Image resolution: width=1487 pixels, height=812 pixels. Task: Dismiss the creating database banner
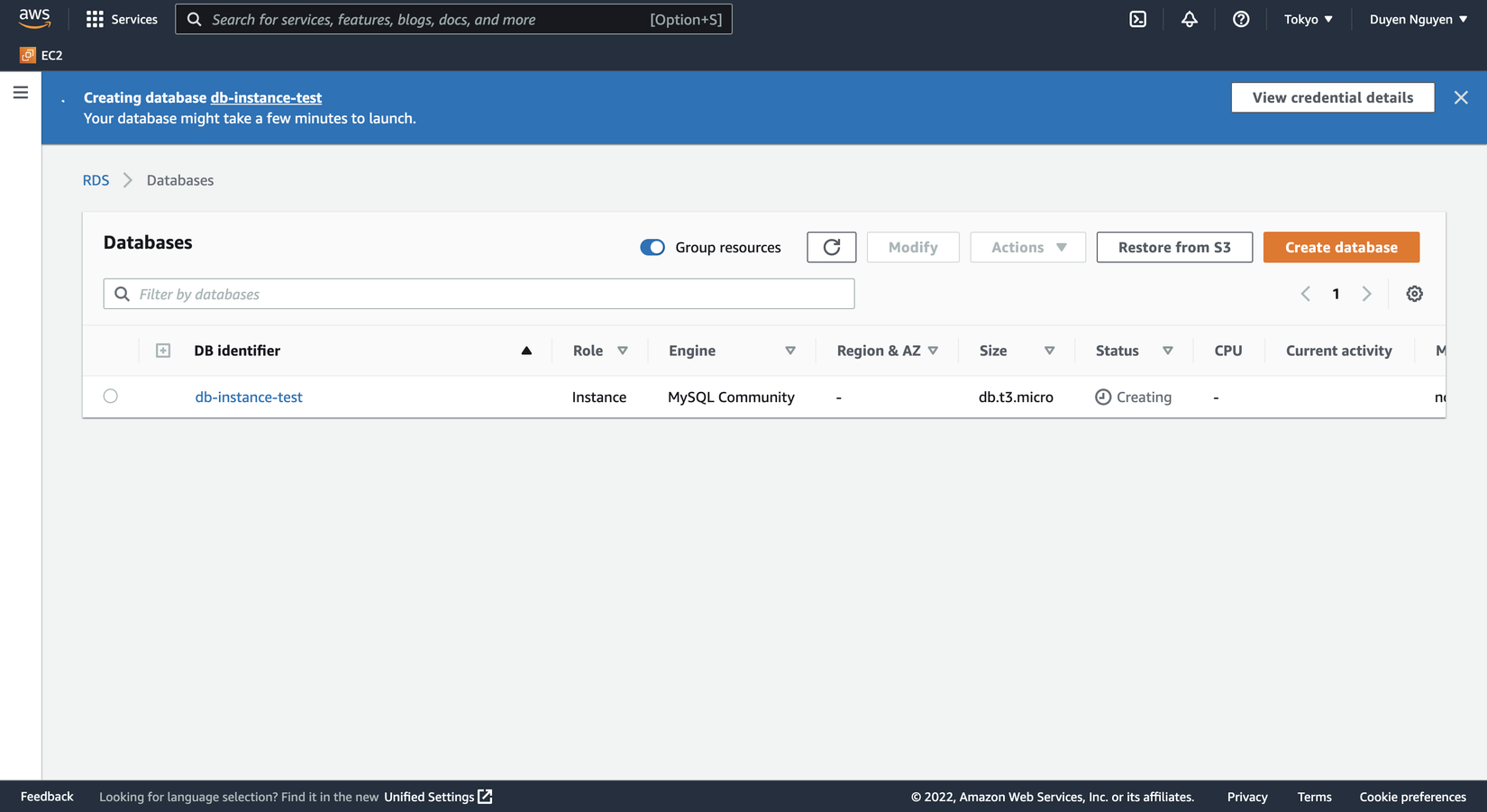click(x=1461, y=97)
